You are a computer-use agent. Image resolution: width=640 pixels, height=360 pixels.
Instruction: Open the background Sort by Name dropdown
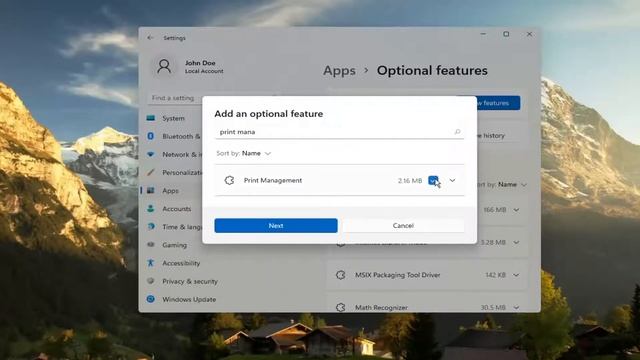tap(502, 184)
